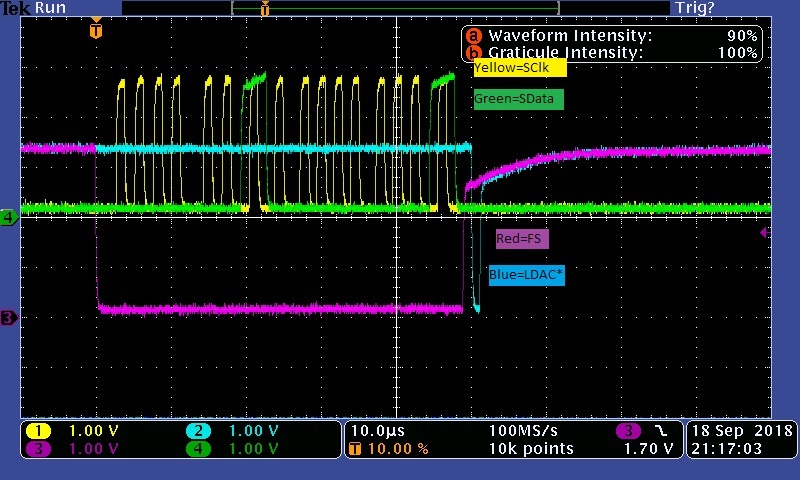800x480 pixels.
Task: Click the channel 4 1.00 V scale
Action: click(x=253, y=449)
